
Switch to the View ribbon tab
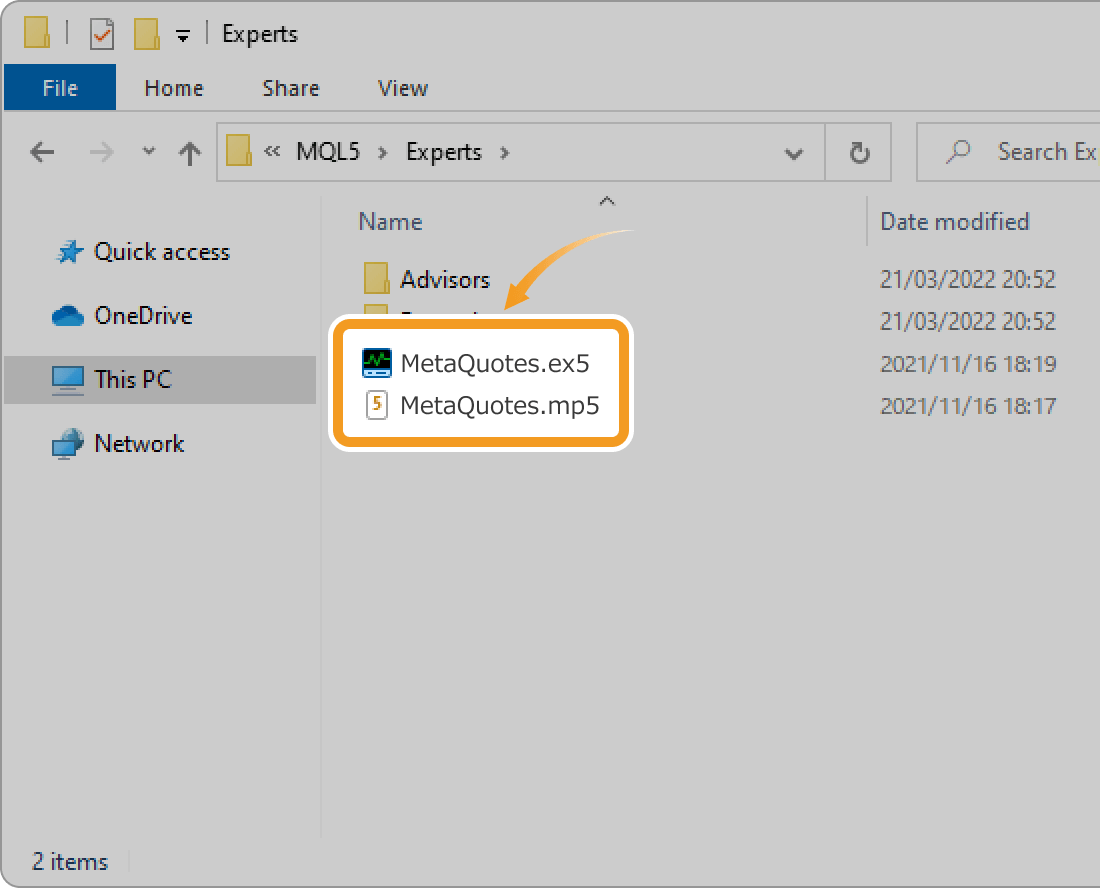click(403, 88)
